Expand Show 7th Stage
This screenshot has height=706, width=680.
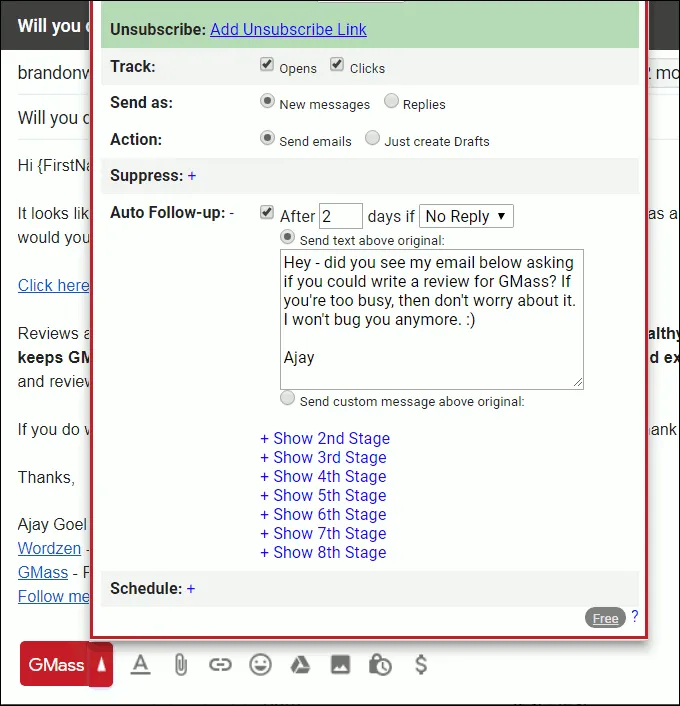click(x=323, y=533)
